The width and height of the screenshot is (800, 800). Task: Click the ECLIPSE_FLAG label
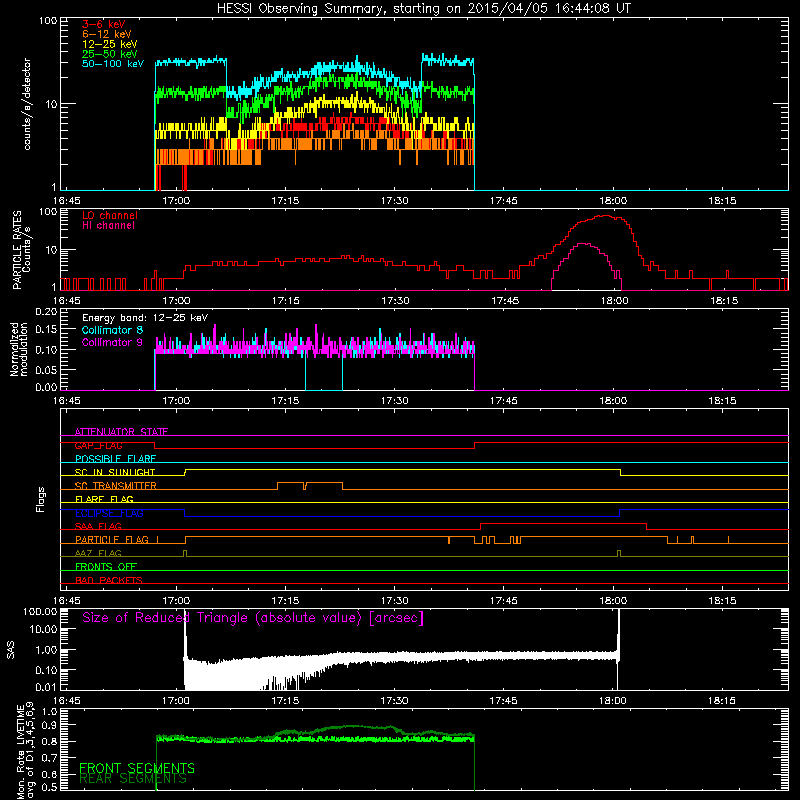[x=109, y=513]
